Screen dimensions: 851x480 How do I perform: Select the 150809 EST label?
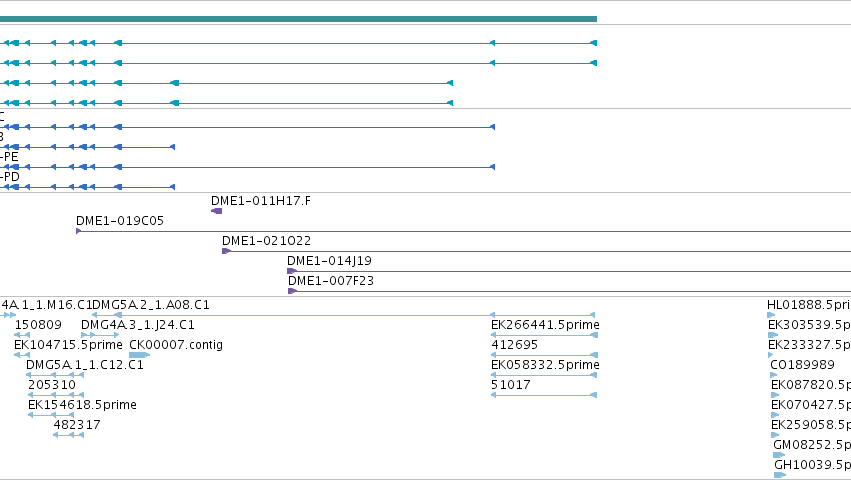[x=38, y=325]
